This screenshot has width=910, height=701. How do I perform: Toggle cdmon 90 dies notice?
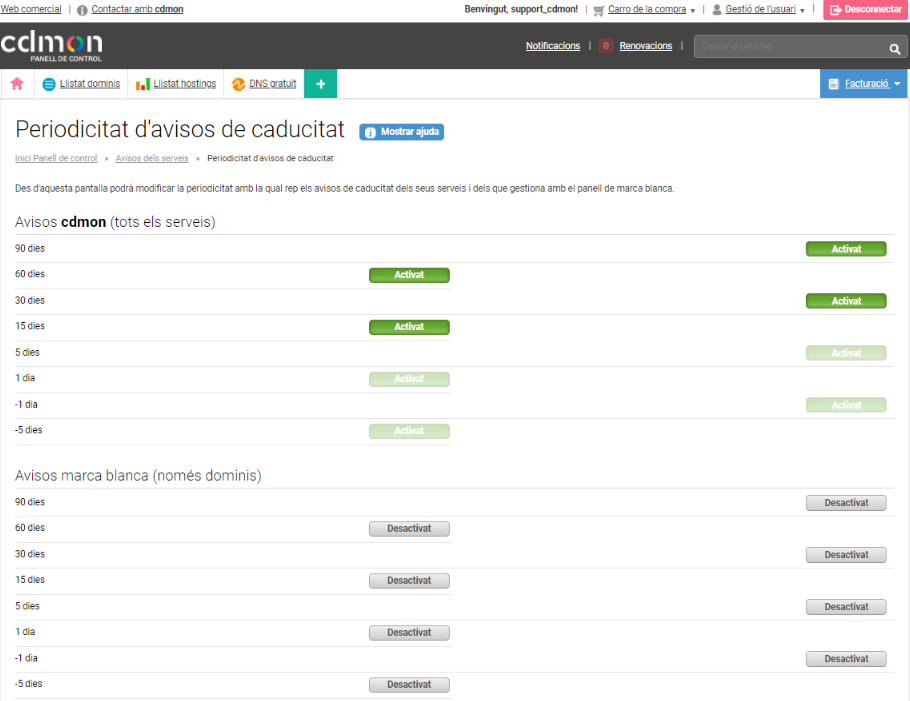[x=846, y=249]
